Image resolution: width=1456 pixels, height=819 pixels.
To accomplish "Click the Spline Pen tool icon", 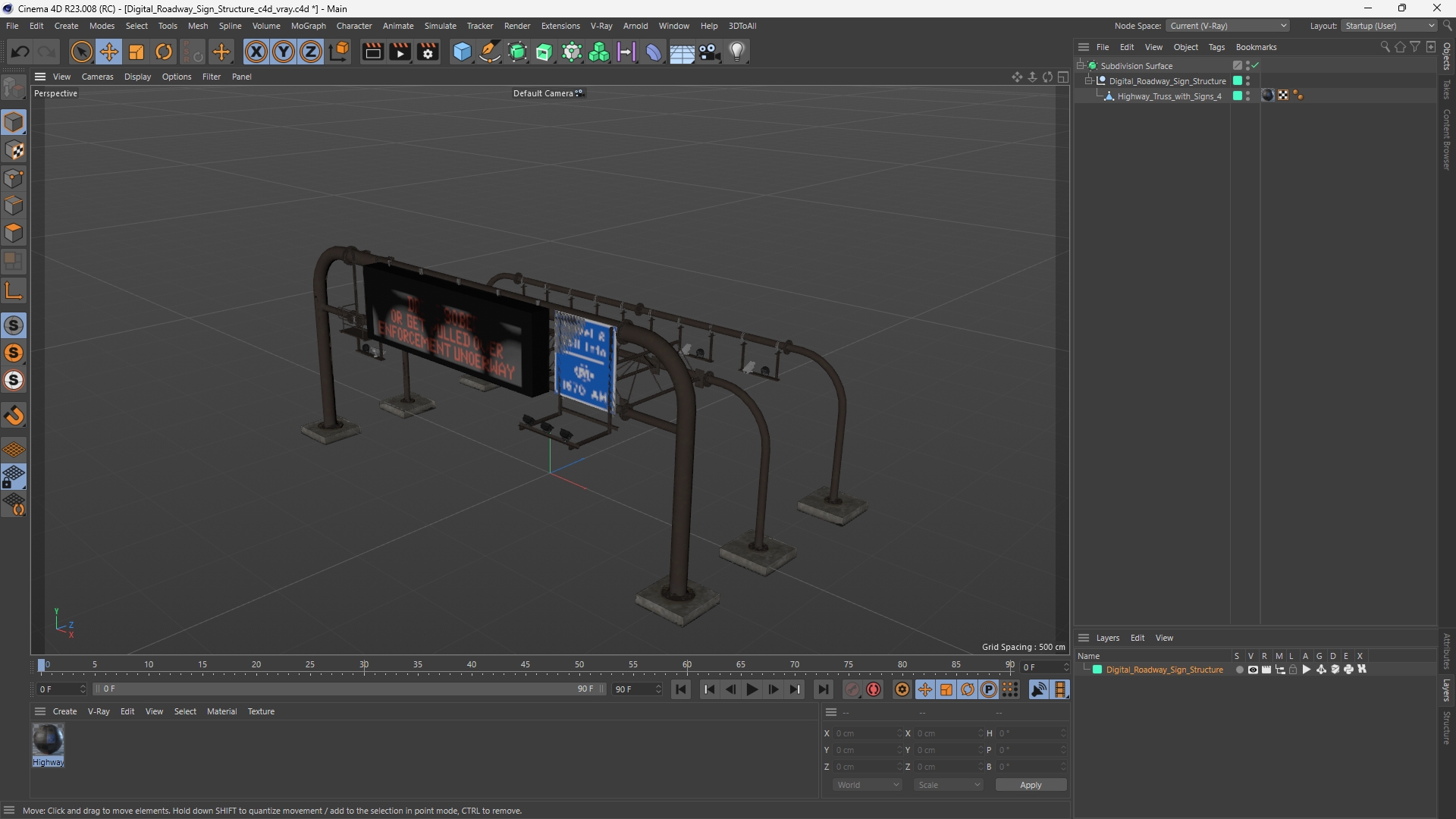I will (x=490, y=52).
